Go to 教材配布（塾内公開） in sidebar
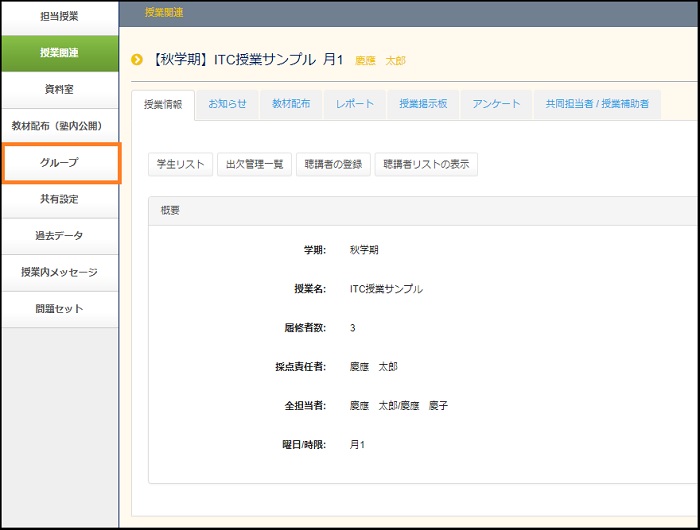 click(x=59, y=126)
